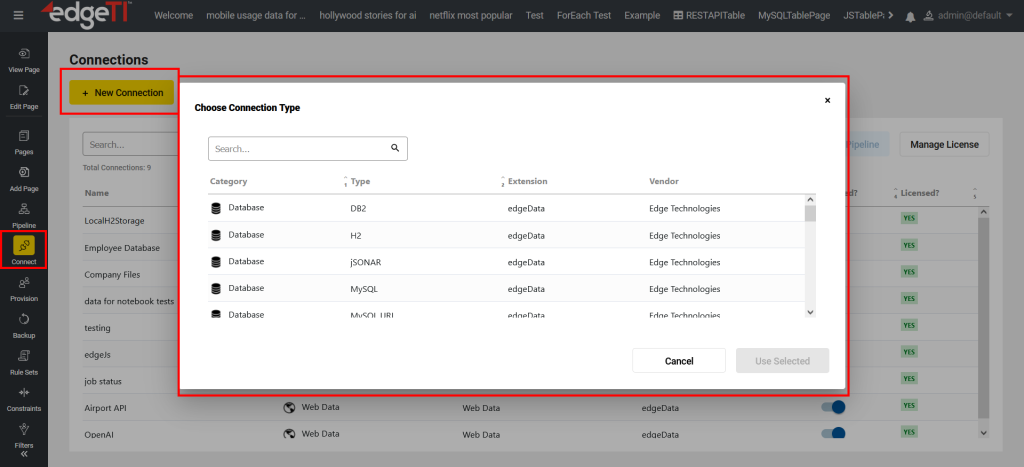1024x467 pixels.
Task: Click the Cancel button
Action: pos(679,361)
